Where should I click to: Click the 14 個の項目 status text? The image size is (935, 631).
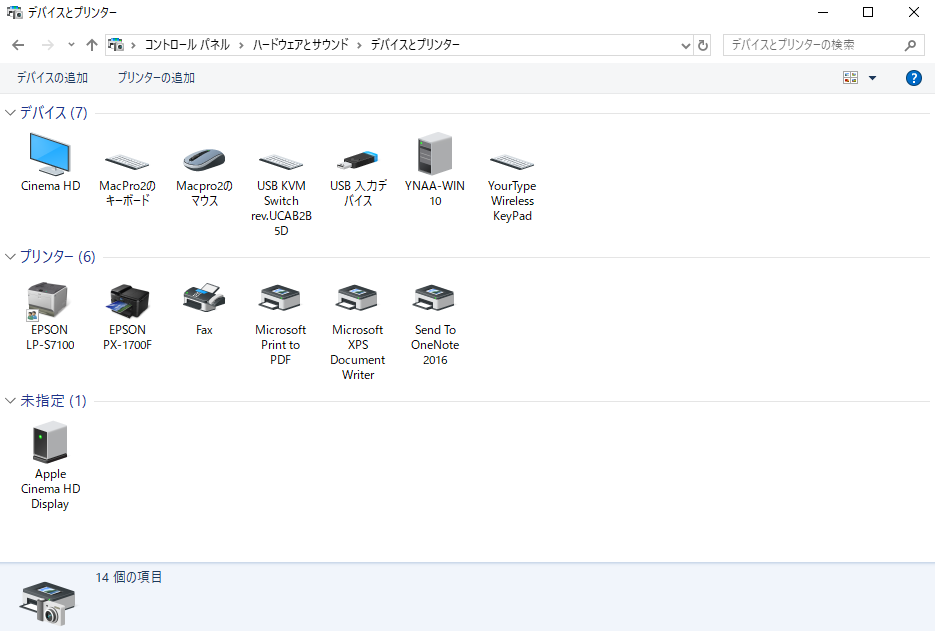coord(129,577)
